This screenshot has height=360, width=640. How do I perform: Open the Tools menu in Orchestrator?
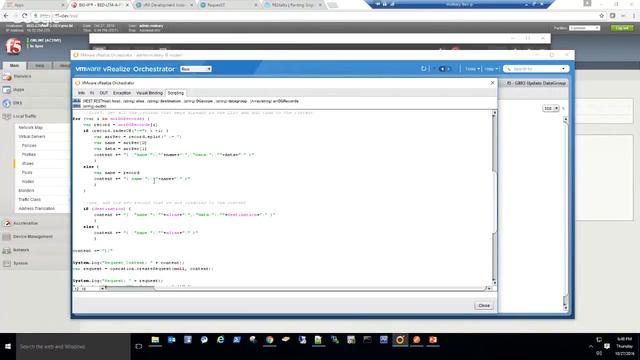(472, 69)
